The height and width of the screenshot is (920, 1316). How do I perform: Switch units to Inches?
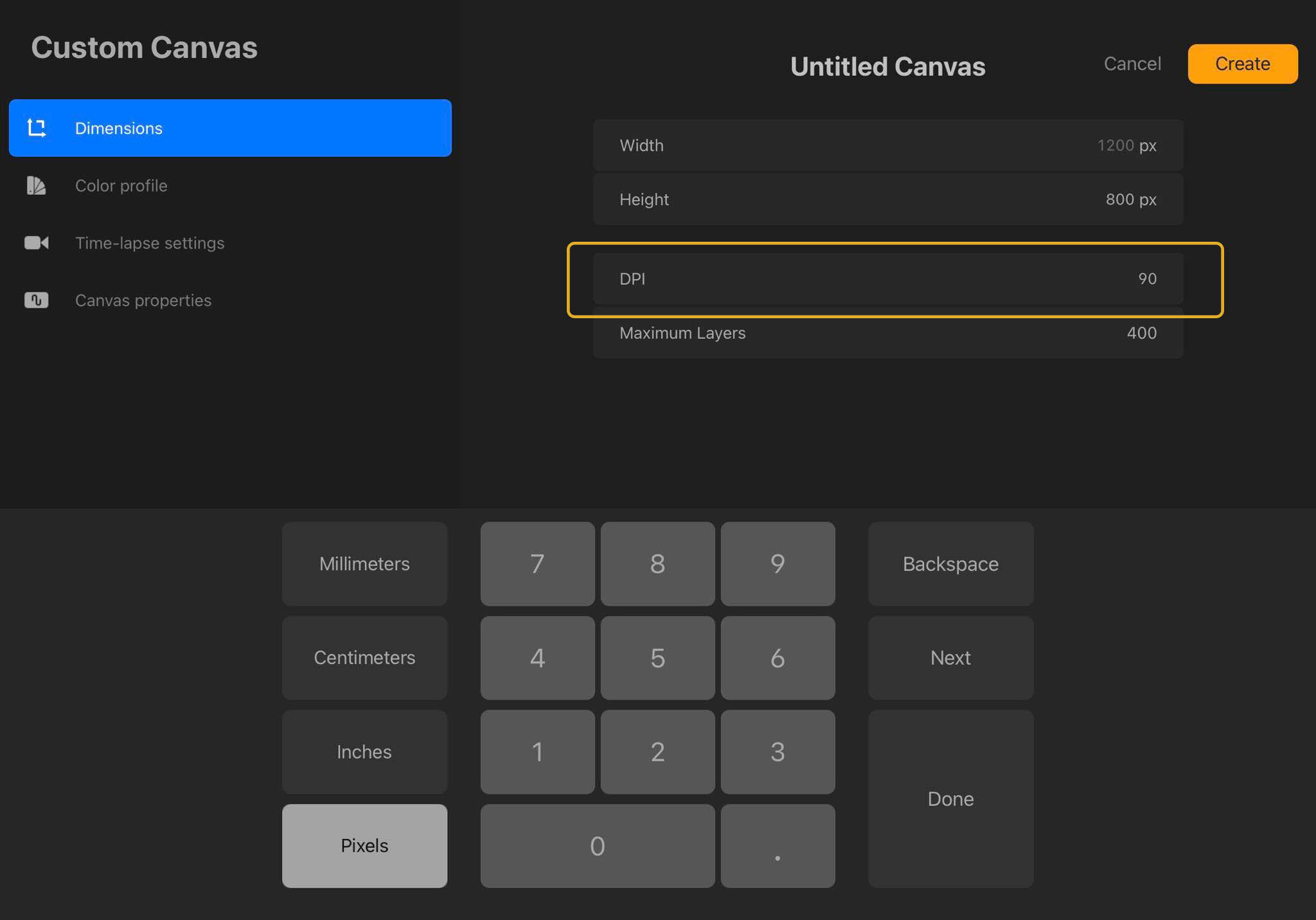click(364, 752)
